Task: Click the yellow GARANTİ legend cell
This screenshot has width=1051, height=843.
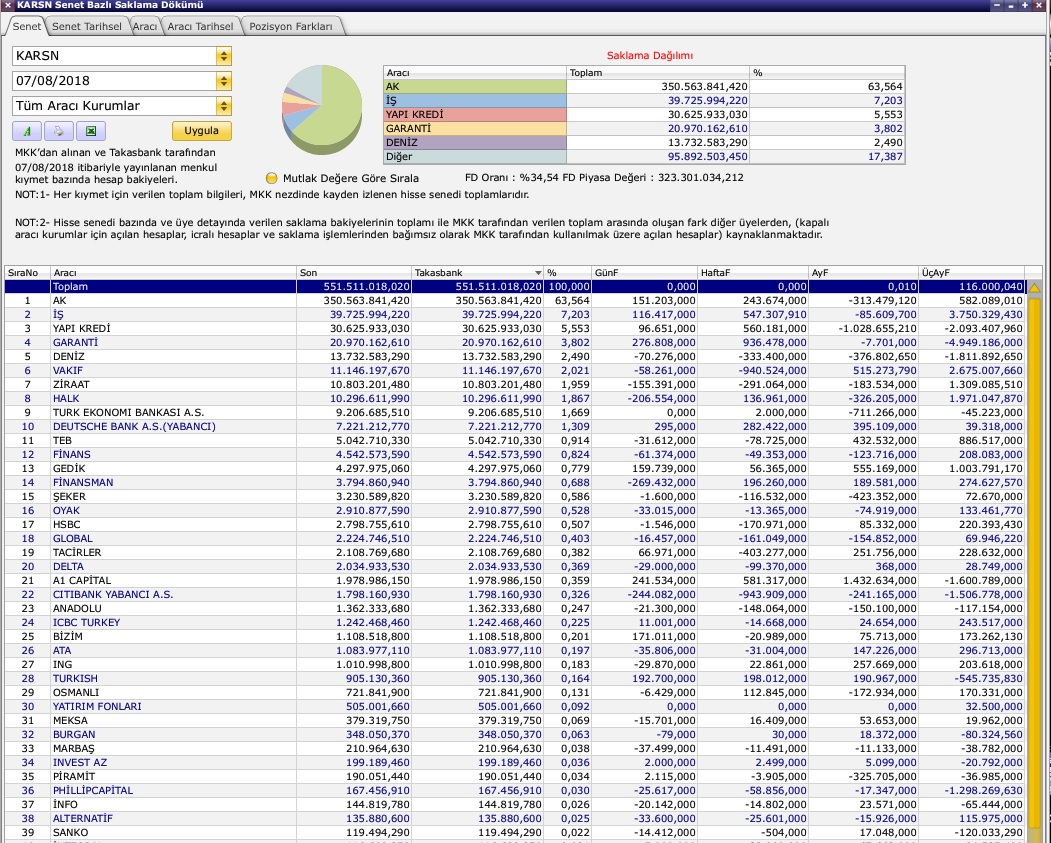Action: (x=475, y=129)
